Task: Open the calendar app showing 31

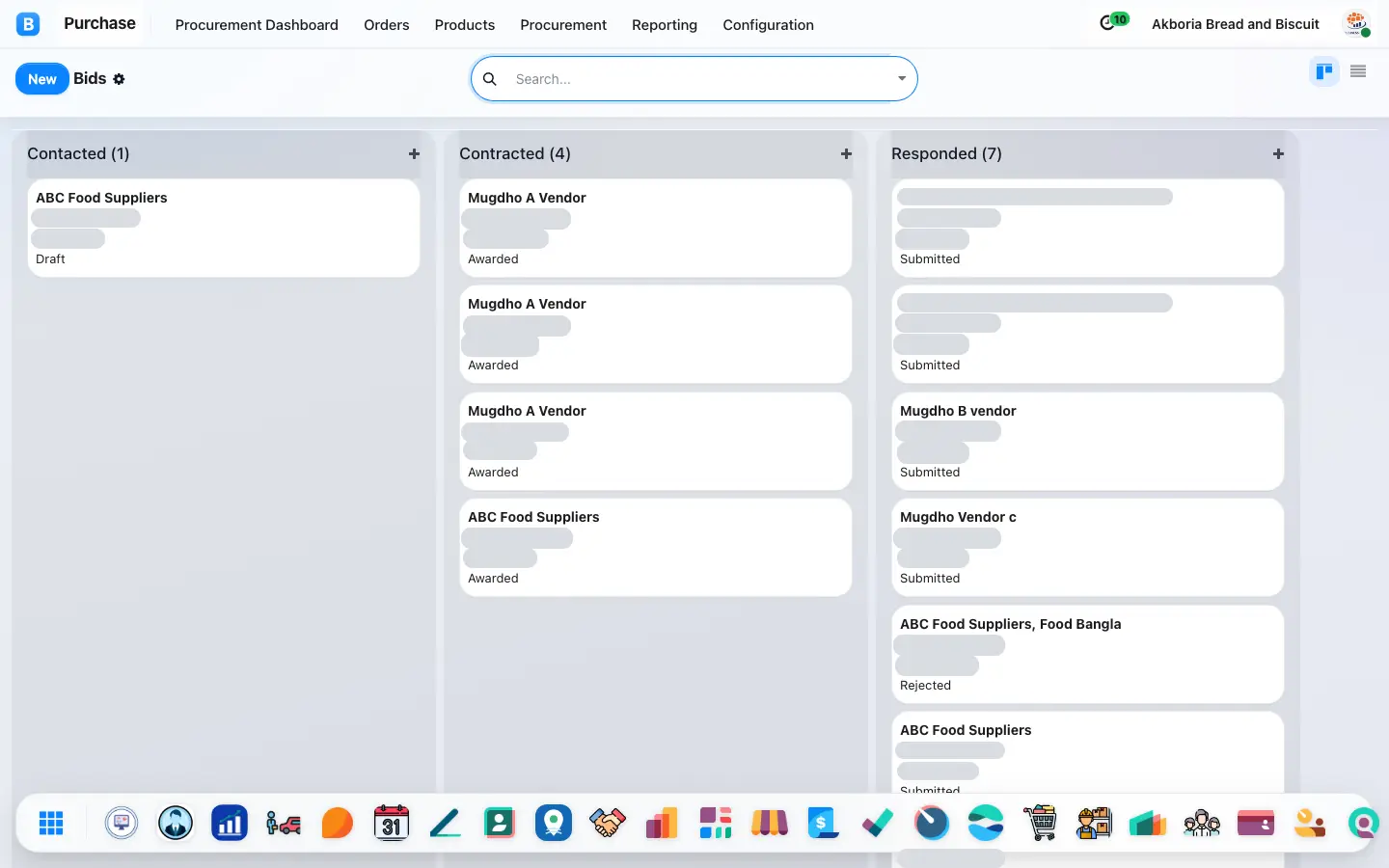Action: pos(391,823)
